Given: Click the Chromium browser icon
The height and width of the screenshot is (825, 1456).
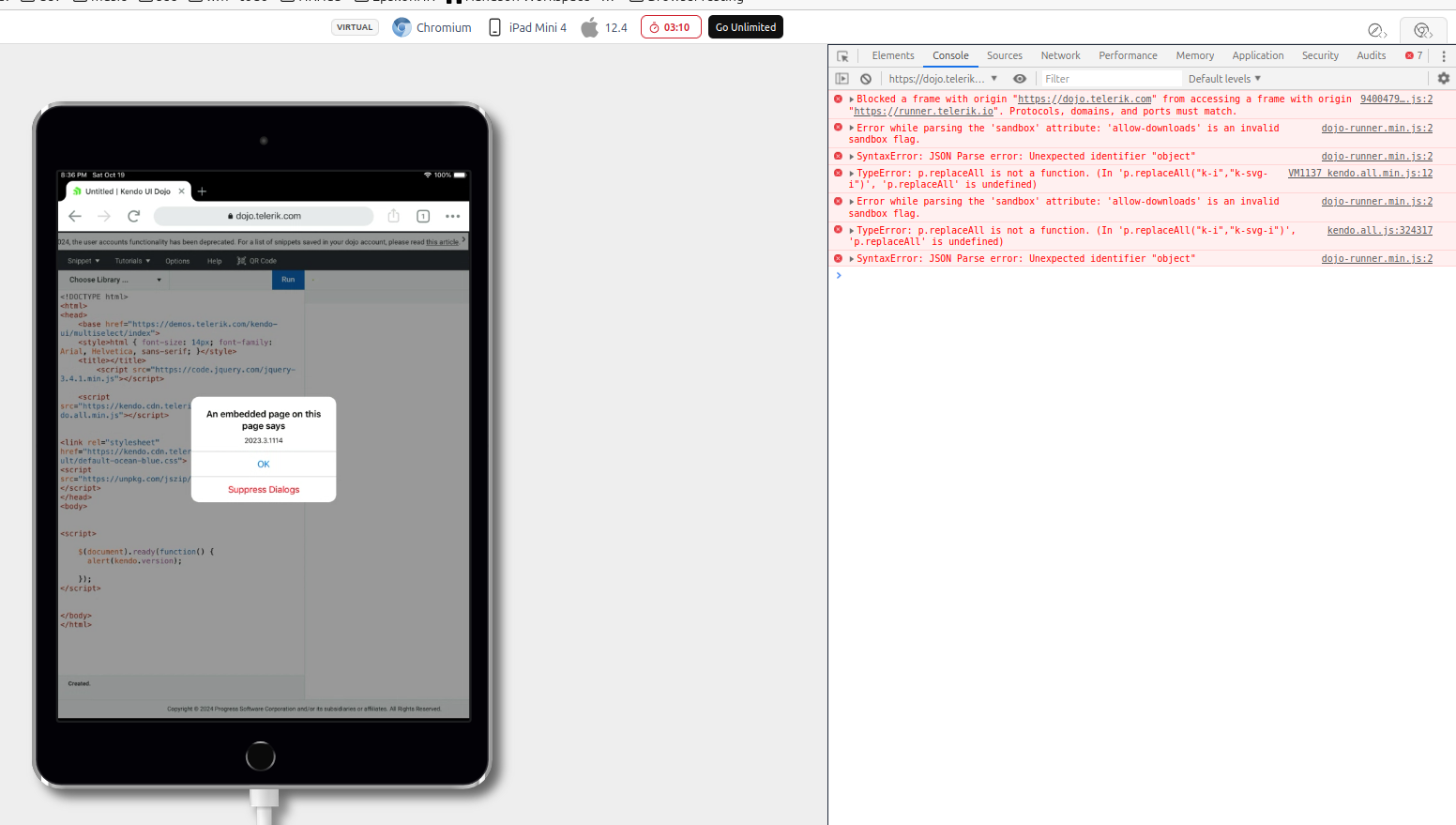Looking at the screenshot, I should [x=402, y=27].
